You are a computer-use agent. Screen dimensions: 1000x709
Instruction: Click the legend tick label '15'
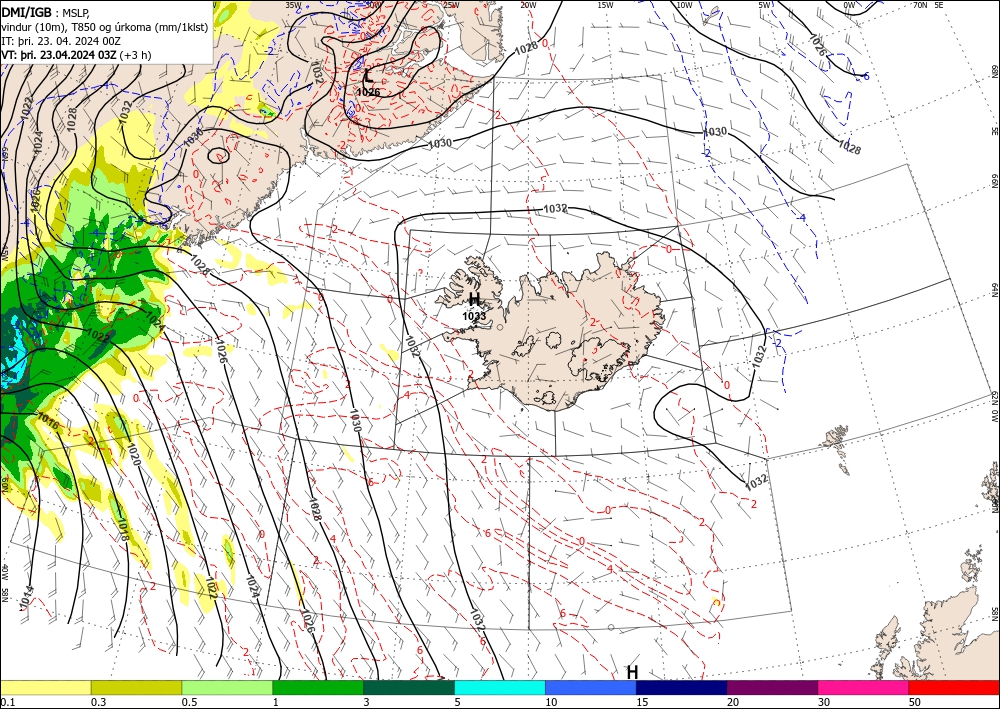[642, 702]
